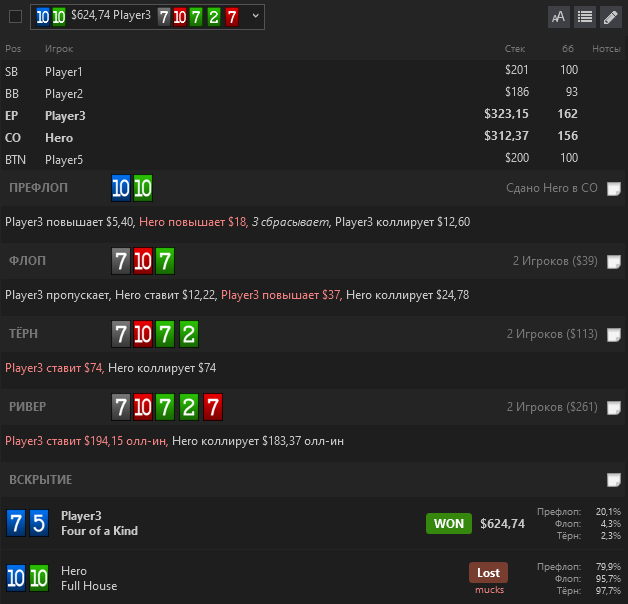This screenshot has height=604, width=628.
Task: Click the 'Сдано Hero в CO' label
Action: (x=552, y=188)
